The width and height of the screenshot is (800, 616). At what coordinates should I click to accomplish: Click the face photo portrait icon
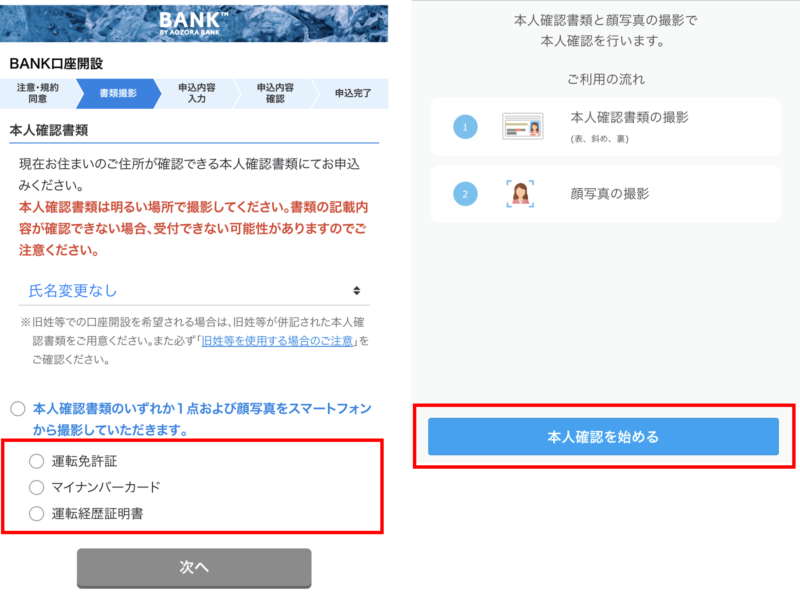tap(520, 193)
